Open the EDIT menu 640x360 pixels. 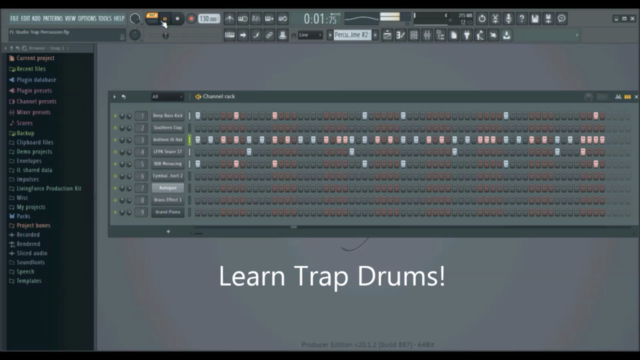pyautogui.click(x=25, y=18)
